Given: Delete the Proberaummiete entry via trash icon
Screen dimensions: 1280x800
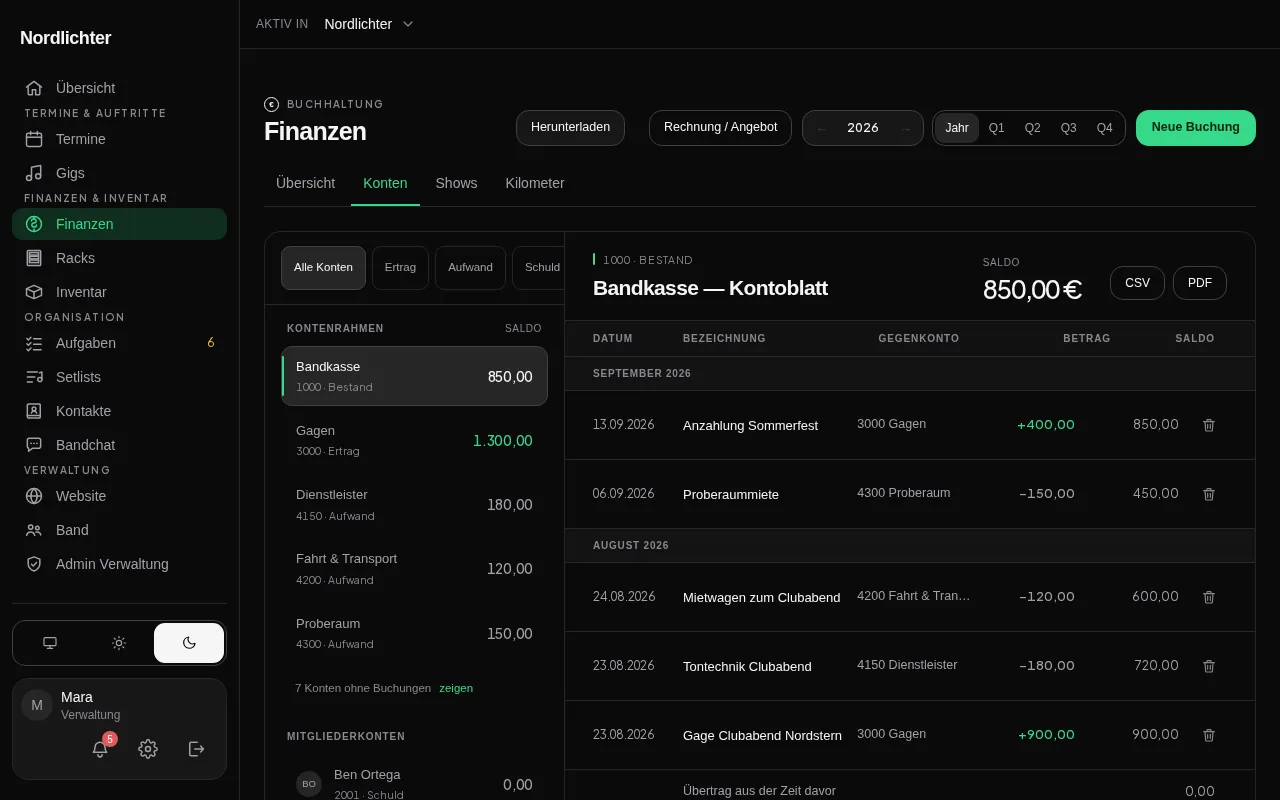Looking at the screenshot, I should tap(1209, 494).
